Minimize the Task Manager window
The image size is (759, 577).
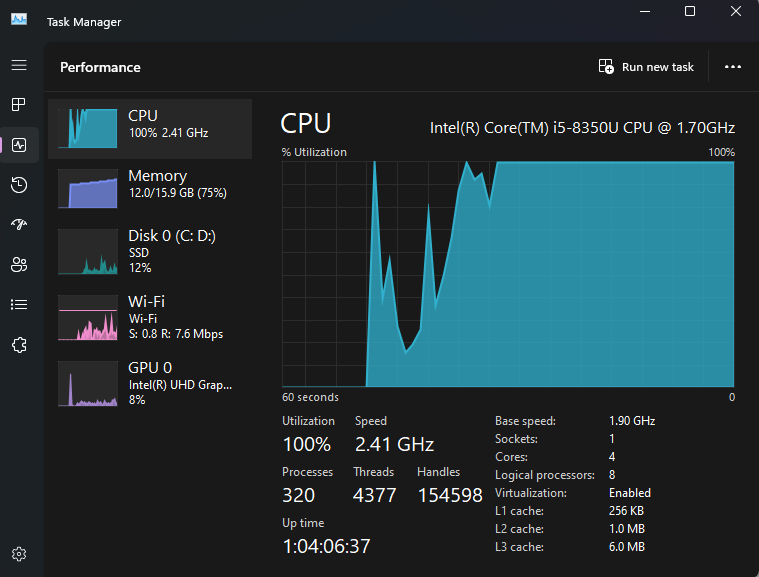tap(645, 12)
